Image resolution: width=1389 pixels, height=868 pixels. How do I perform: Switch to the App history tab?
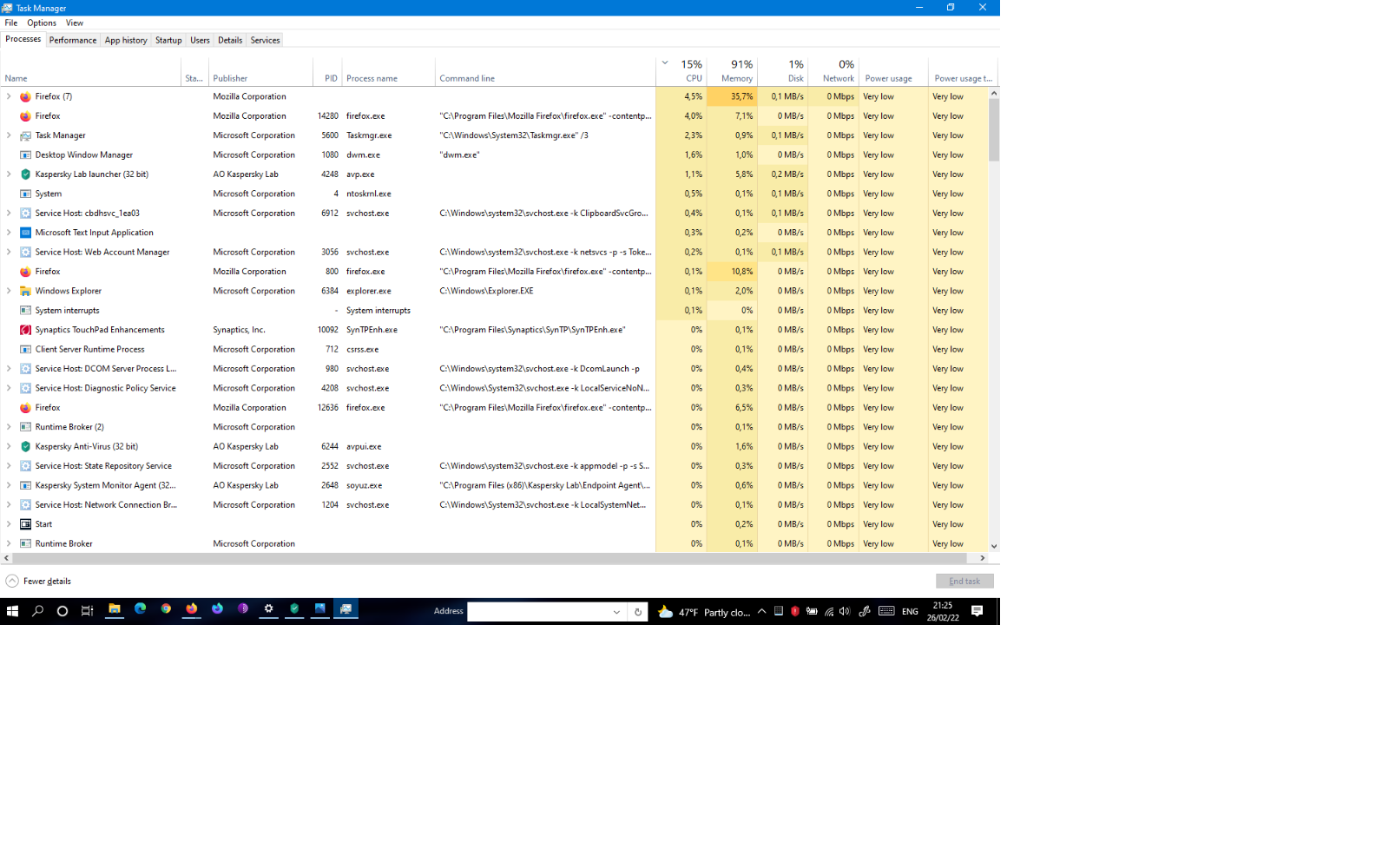click(x=126, y=40)
